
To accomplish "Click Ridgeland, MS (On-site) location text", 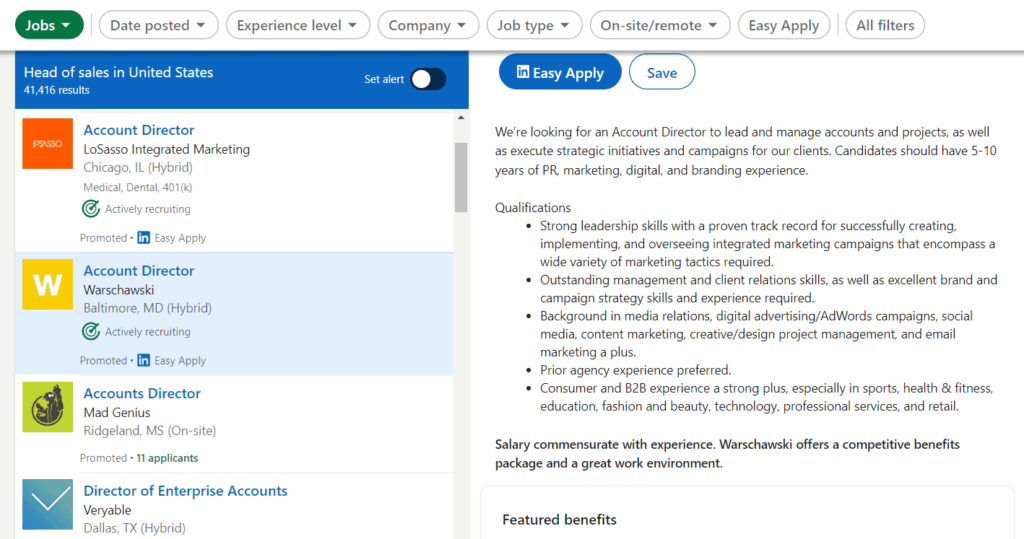I will pos(150,431).
